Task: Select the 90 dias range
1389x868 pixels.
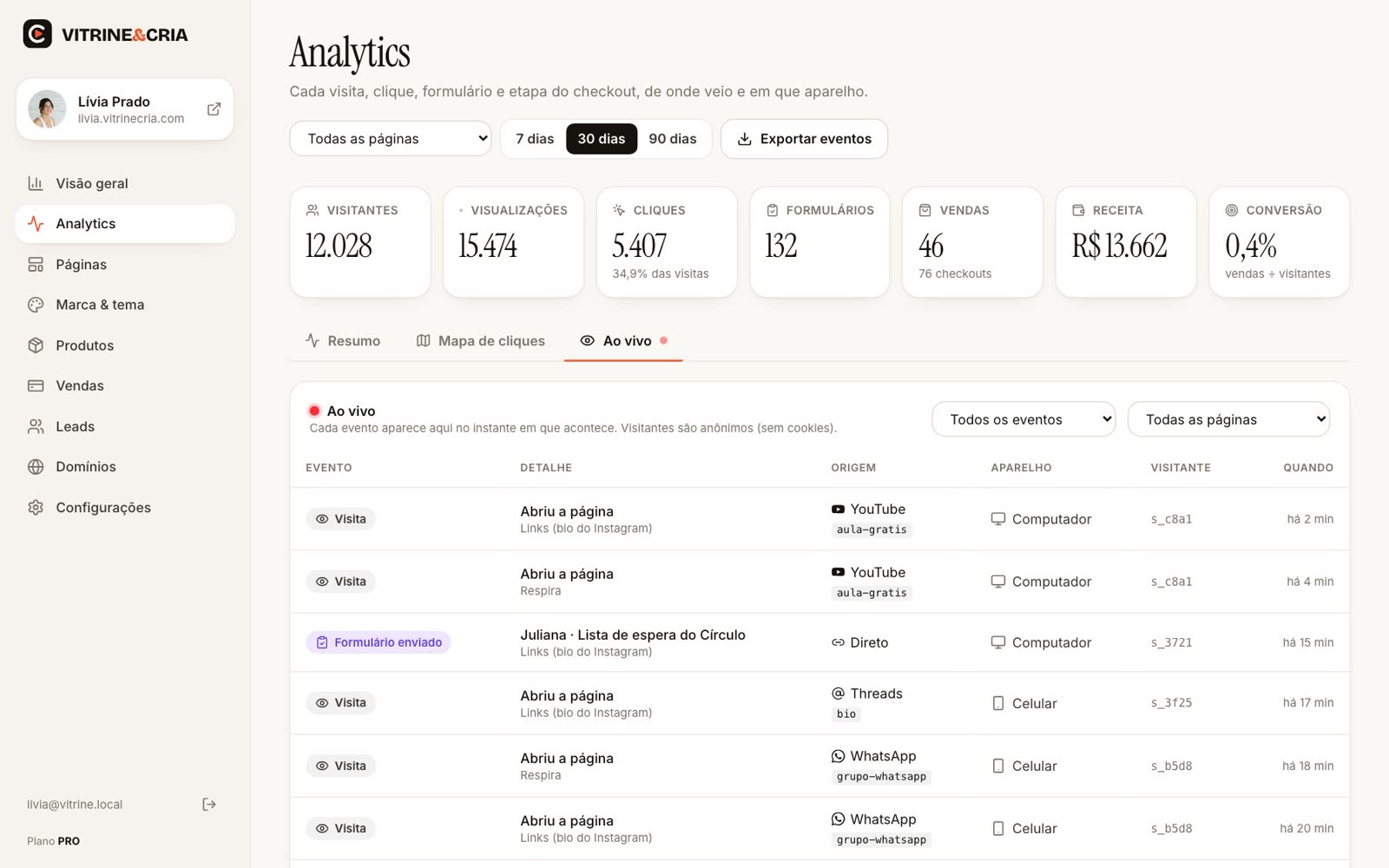Action: (x=673, y=139)
